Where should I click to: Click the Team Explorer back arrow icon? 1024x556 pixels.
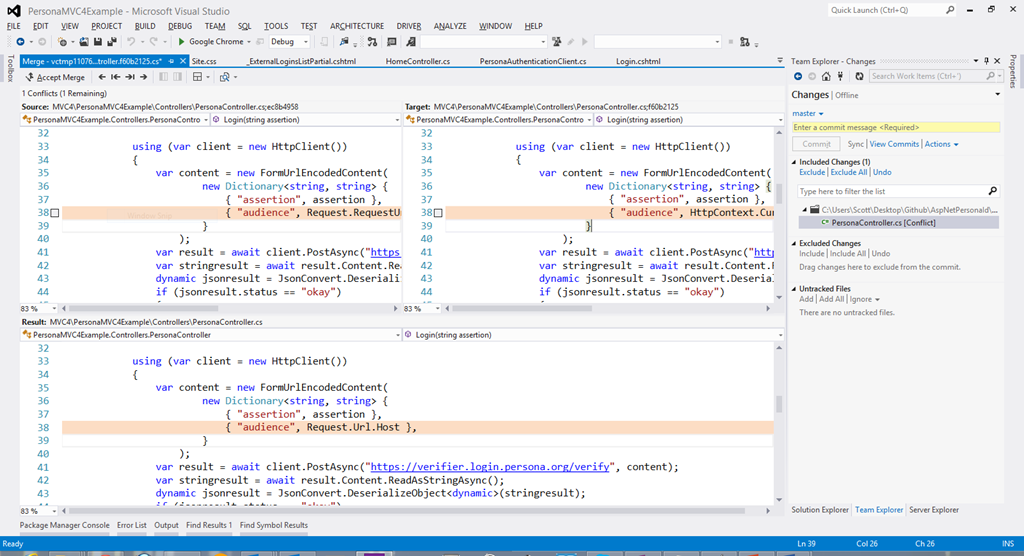point(797,76)
